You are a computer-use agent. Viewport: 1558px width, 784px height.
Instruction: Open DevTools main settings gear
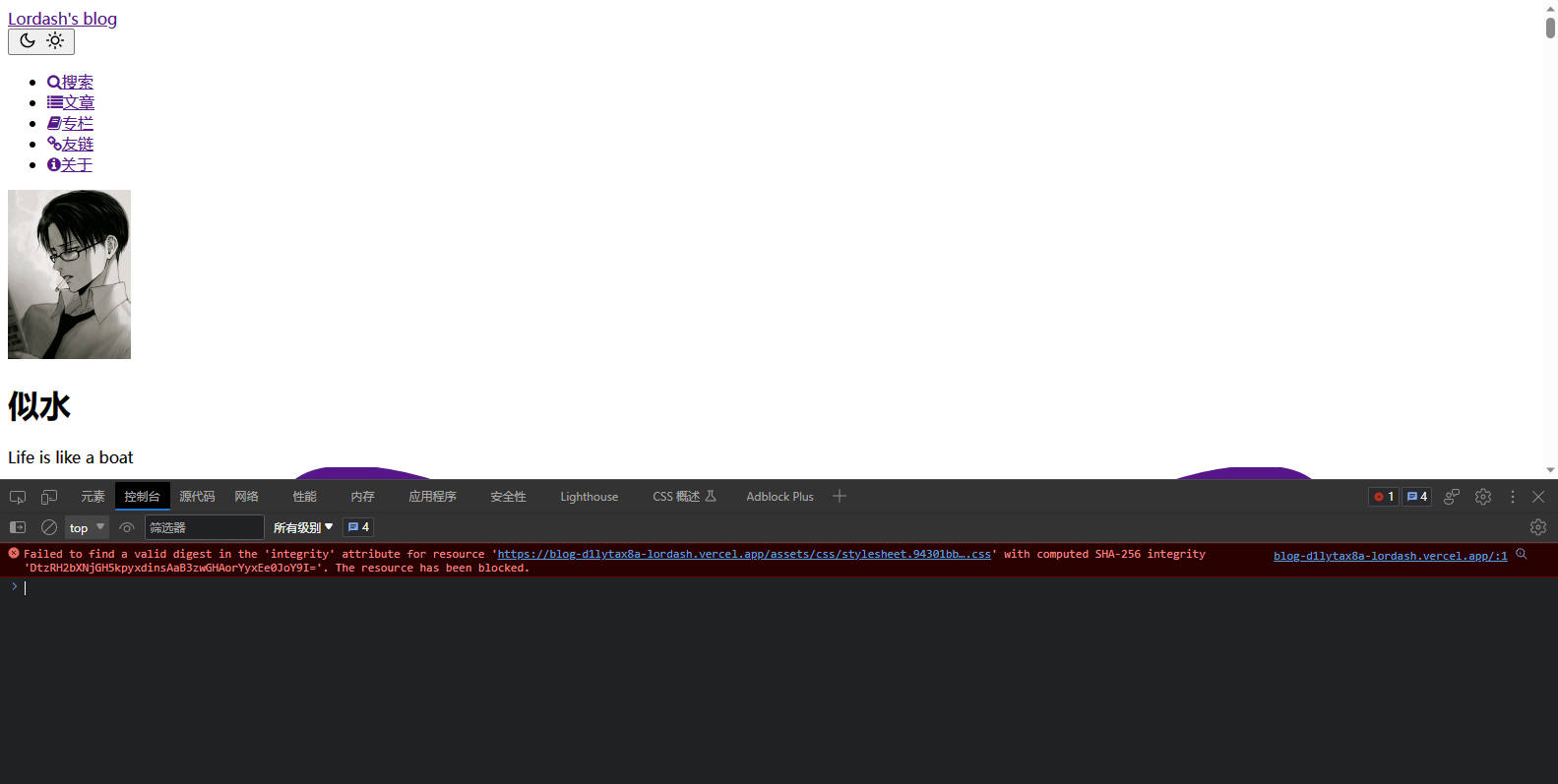[x=1483, y=498]
